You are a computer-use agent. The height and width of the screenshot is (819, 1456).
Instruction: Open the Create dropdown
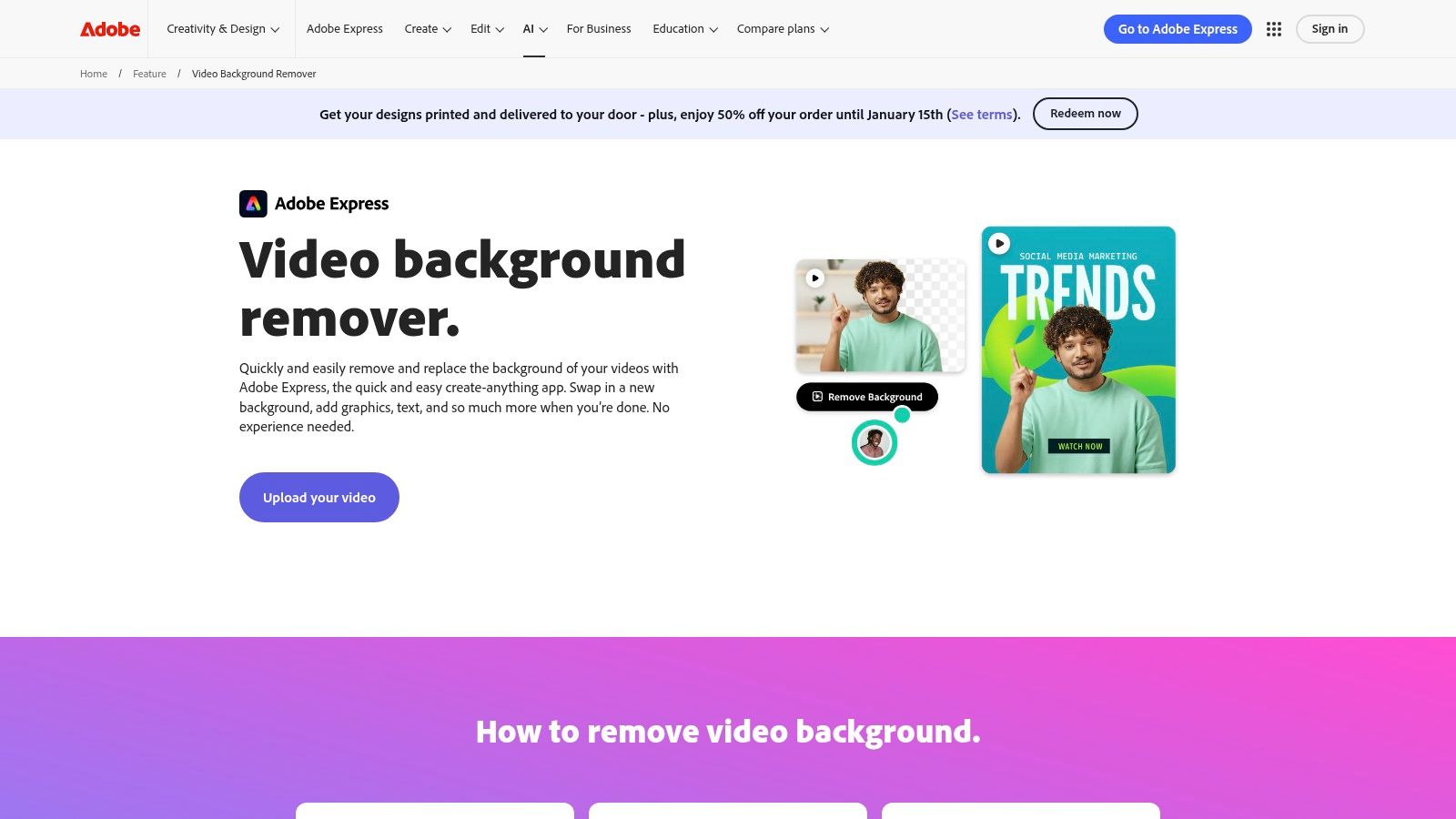(427, 28)
